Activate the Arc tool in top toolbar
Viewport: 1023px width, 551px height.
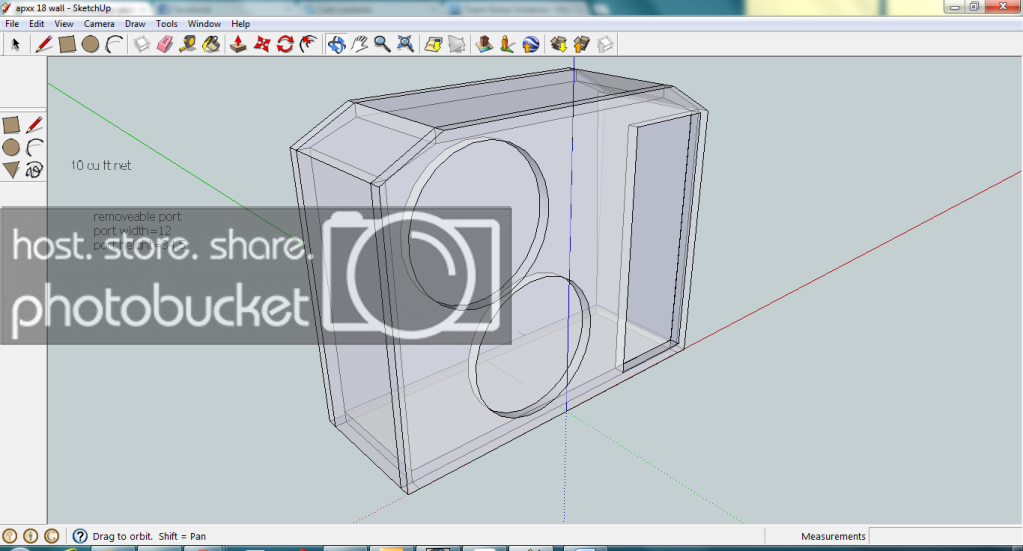[x=114, y=44]
